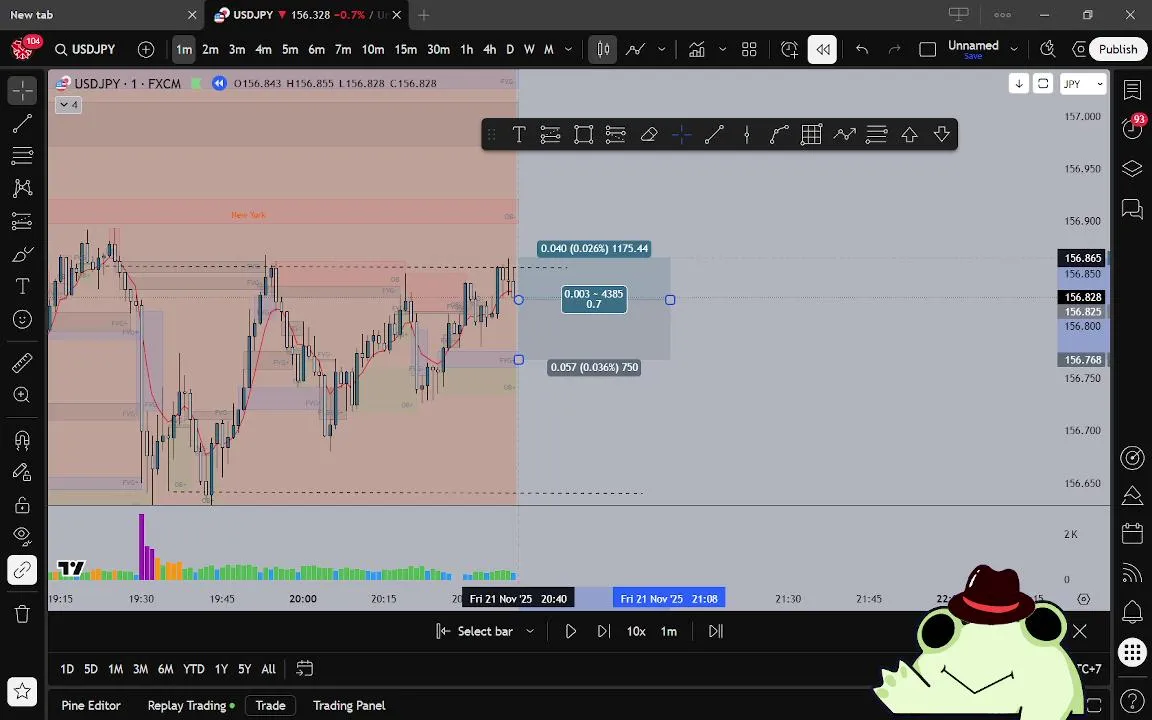Switch to the 5m timeframe

[290, 49]
